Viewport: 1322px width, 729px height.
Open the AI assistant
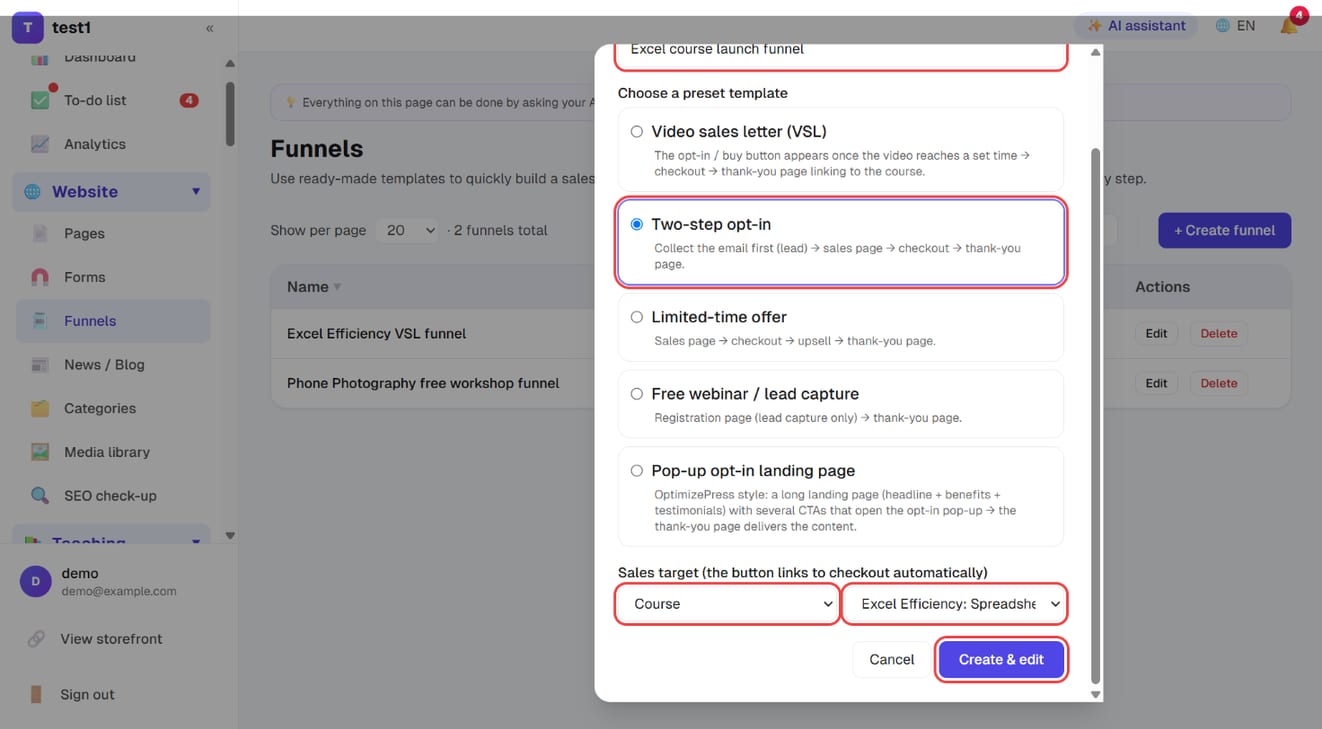[1136, 26]
